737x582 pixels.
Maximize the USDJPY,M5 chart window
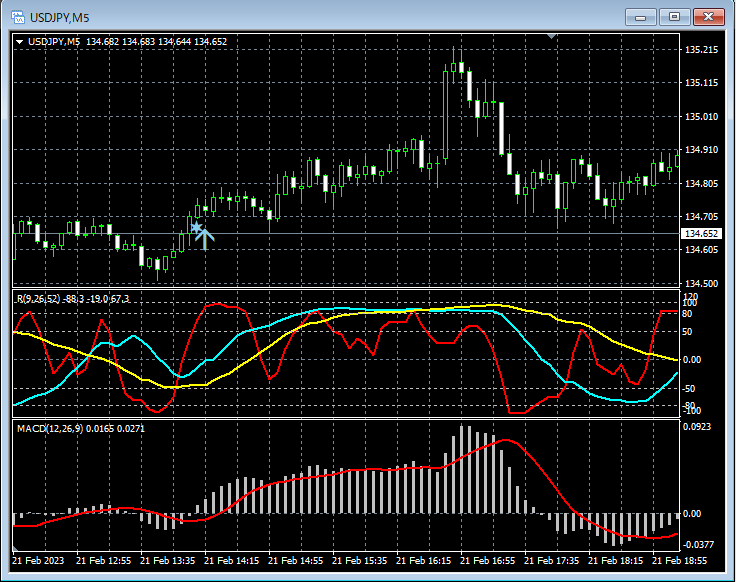click(674, 17)
